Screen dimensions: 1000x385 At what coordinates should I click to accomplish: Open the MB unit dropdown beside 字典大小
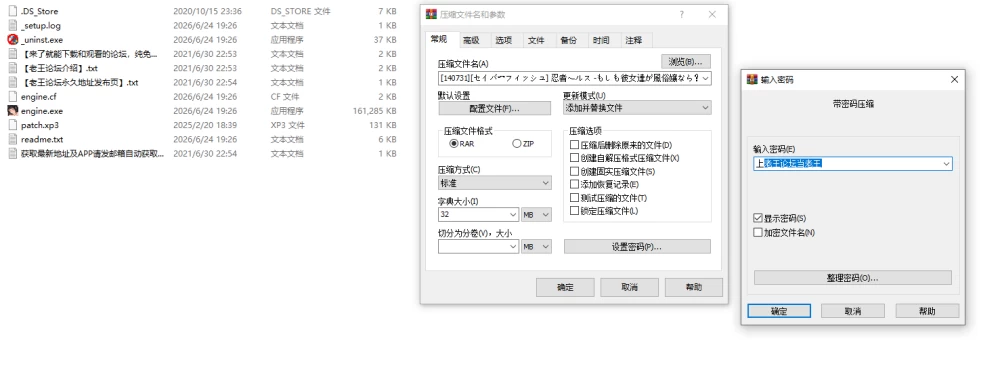(x=536, y=215)
